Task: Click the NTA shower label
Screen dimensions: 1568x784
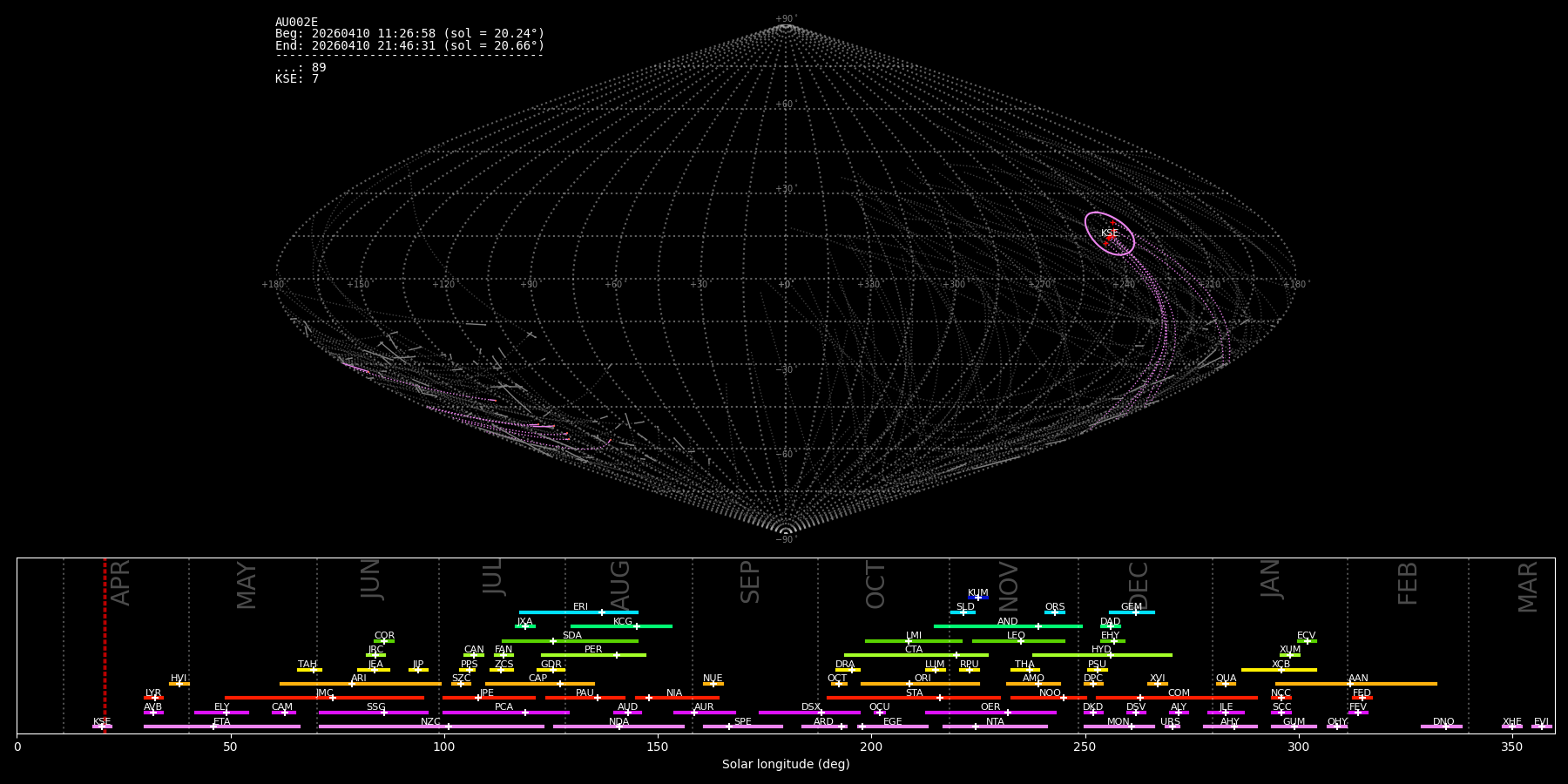Action: pos(996,722)
